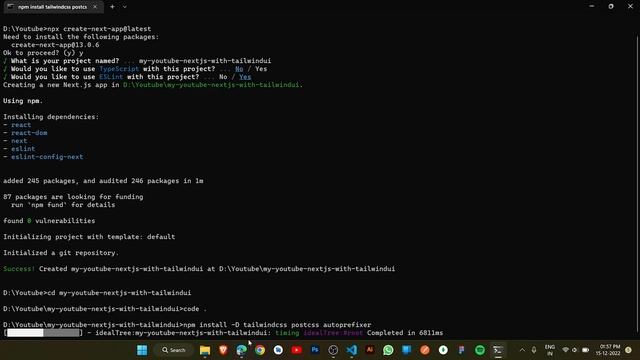Click 'npm install -D tailwindcss postcss autoprefixer' command
Screen dimensions: 640x360
[277, 325]
